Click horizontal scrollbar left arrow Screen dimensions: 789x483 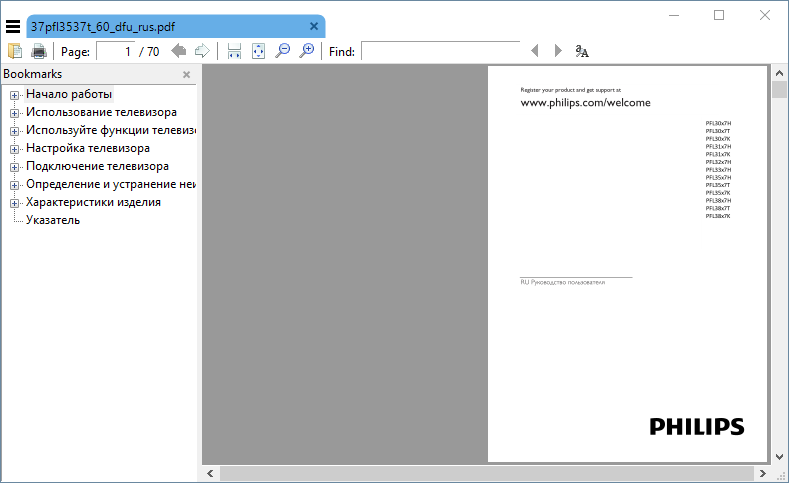(x=210, y=473)
